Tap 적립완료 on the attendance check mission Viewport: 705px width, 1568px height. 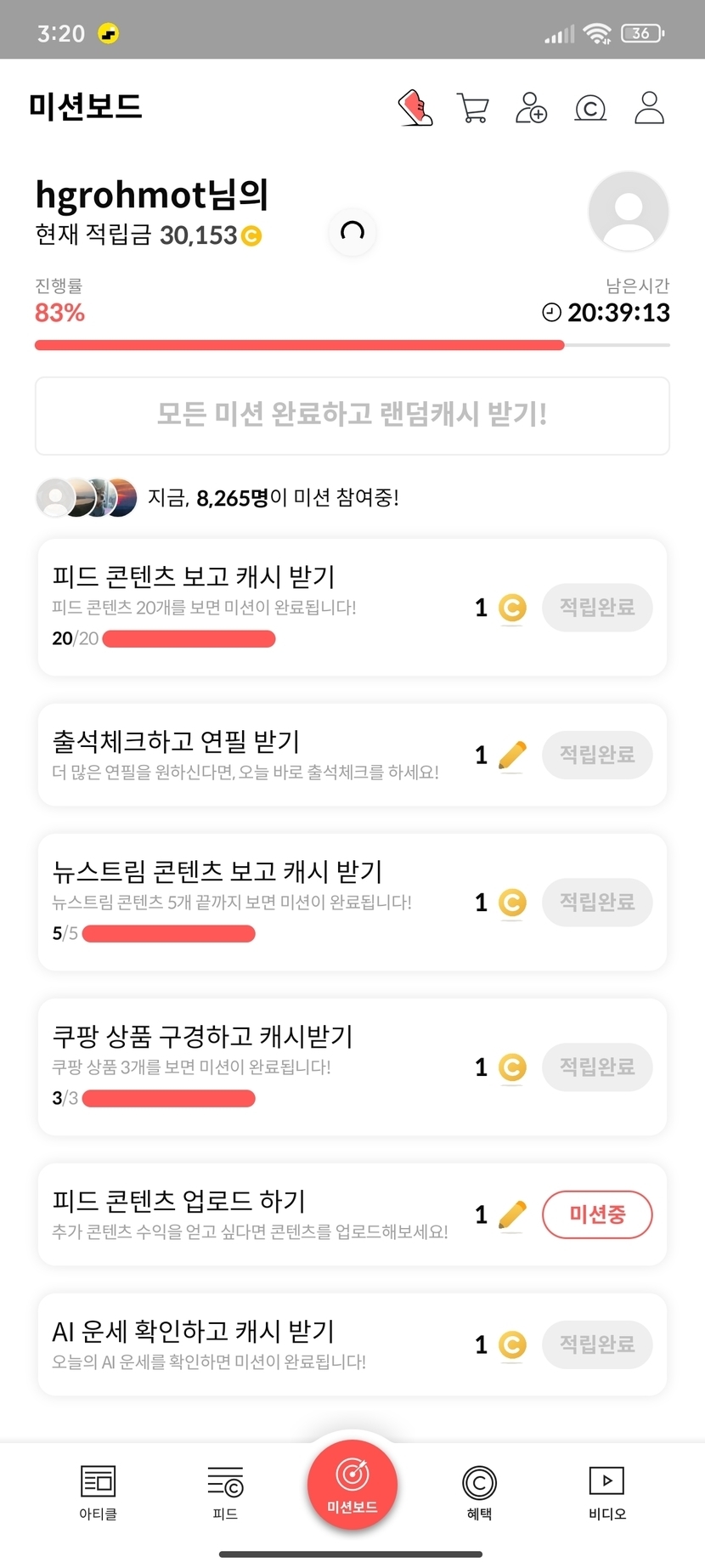597,755
